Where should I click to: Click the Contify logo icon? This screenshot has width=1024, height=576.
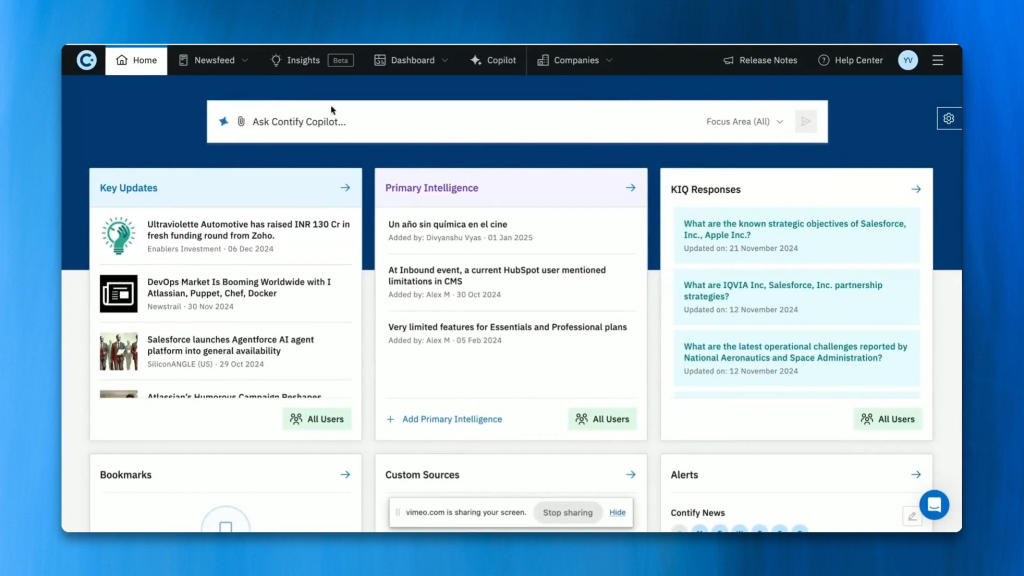click(x=87, y=60)
